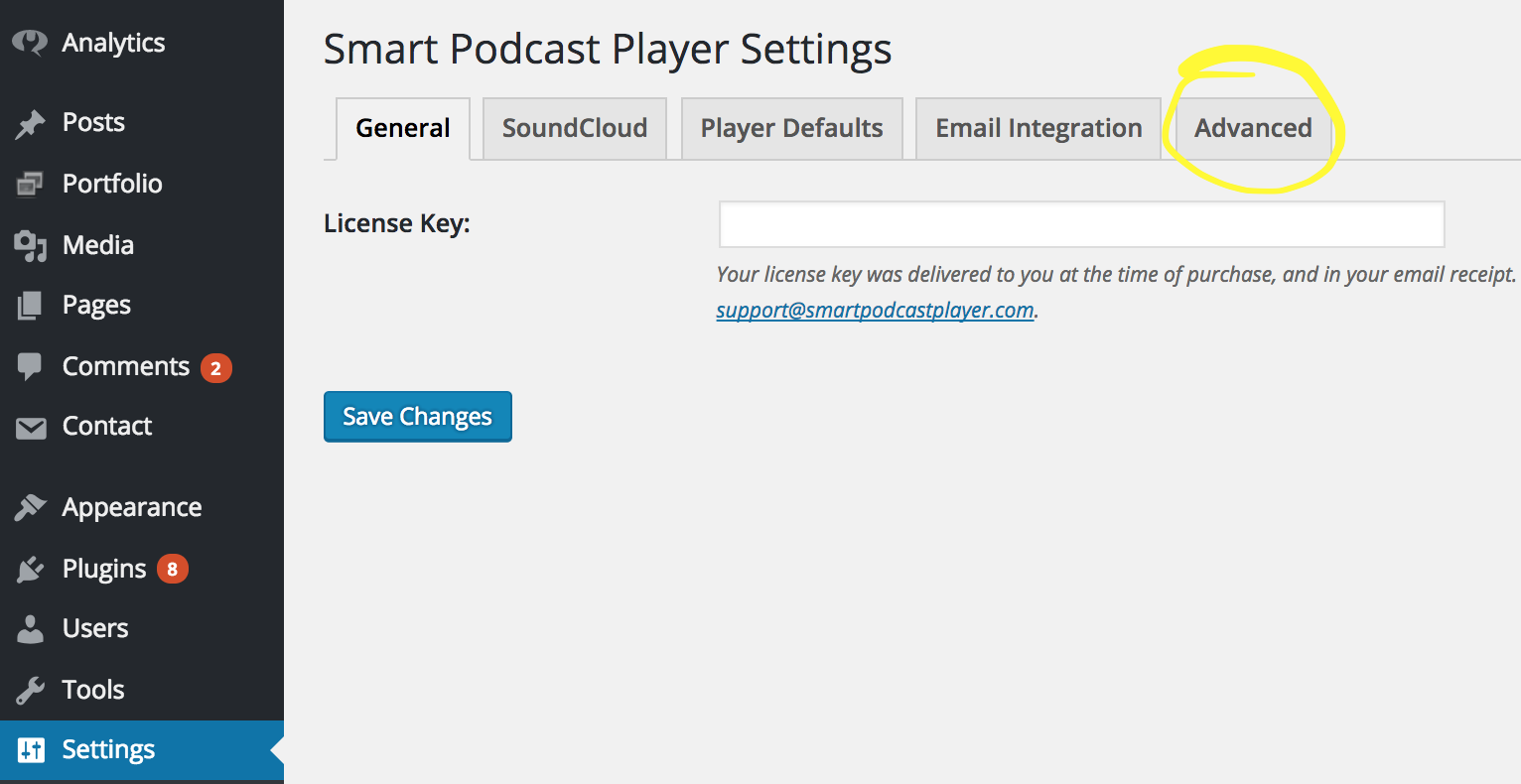Click the license key delivery help text

tap(1117, 275)
